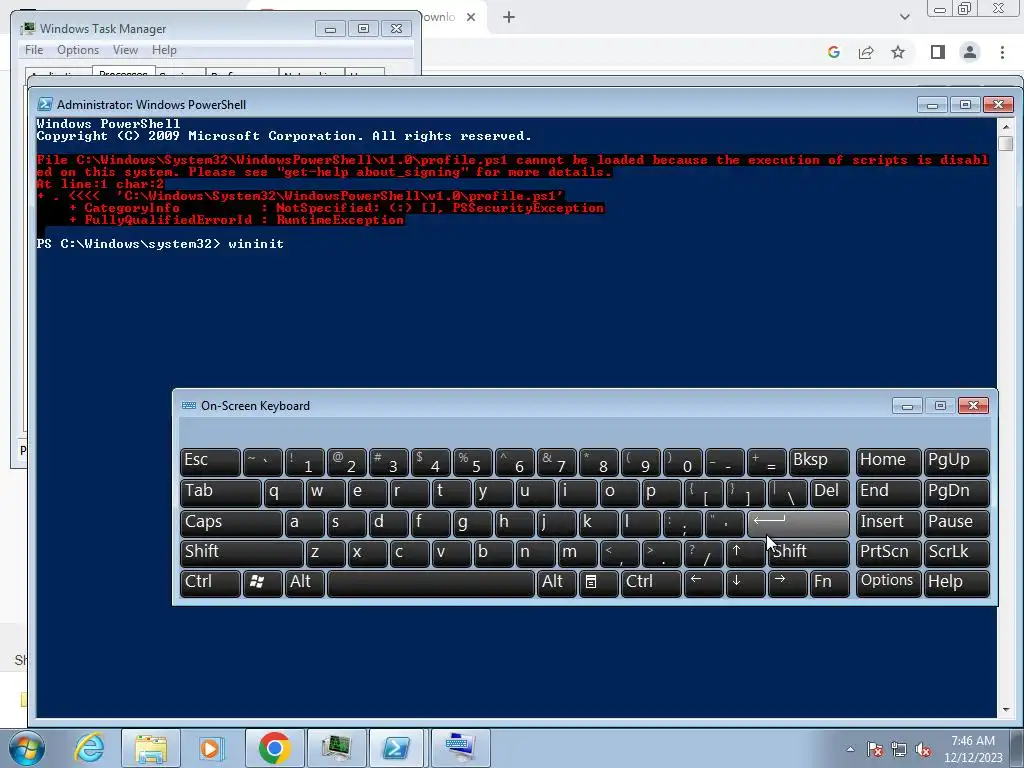This screenshot has width=1024, height=768.
Task: Select the Processes tab in Task Manager
Action: (x=123, y=72)
